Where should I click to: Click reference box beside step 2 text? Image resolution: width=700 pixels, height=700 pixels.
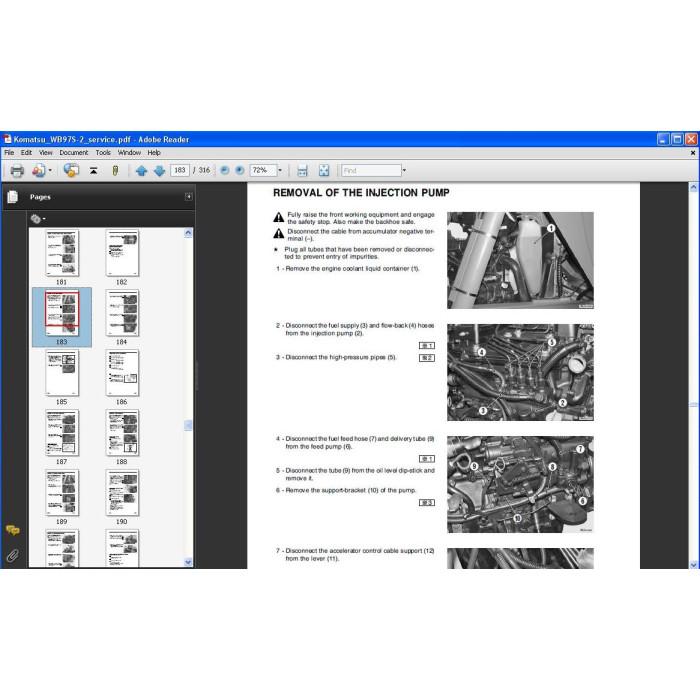click(427, 346)
